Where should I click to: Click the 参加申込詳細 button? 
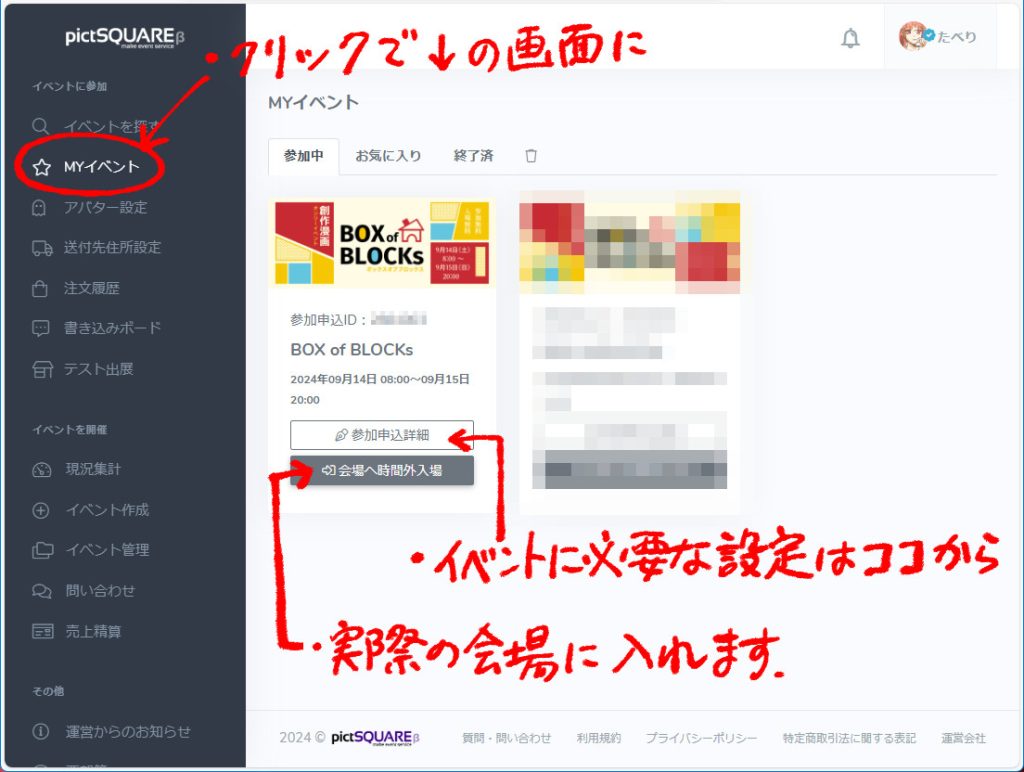coord(382,435)
